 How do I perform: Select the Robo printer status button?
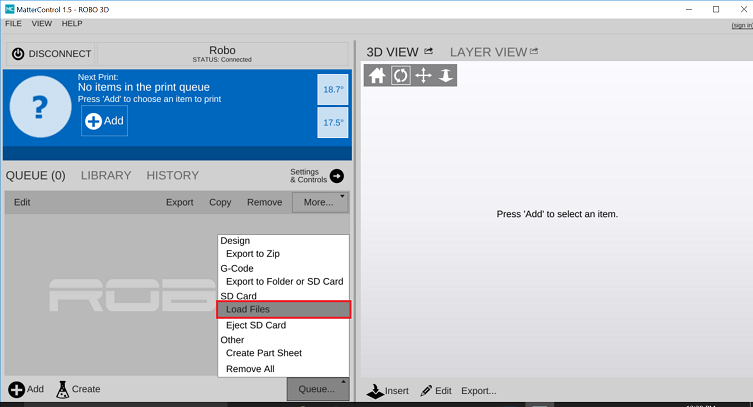click(222, 54)
